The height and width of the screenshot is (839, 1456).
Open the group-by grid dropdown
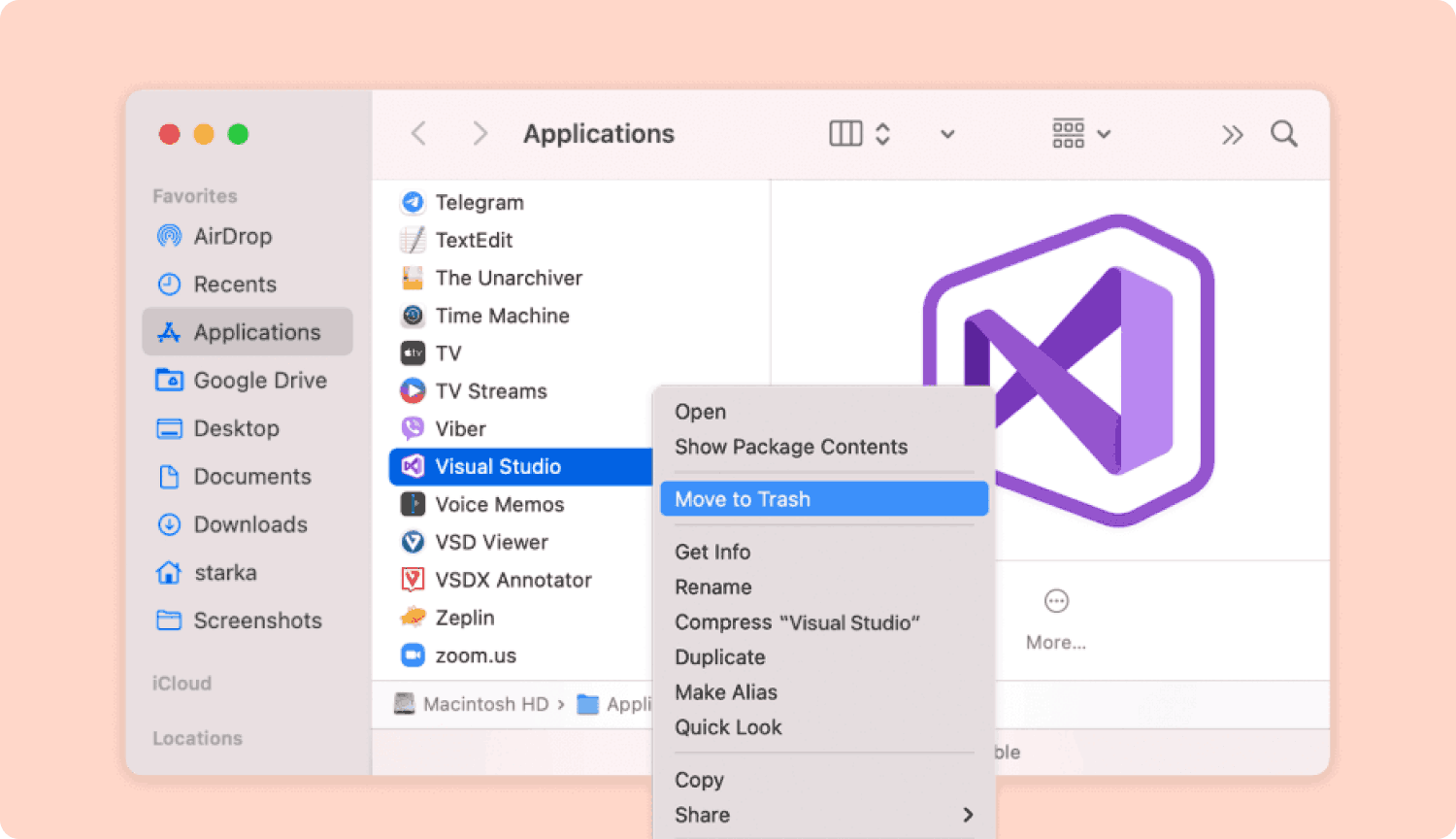(1081, 134)
